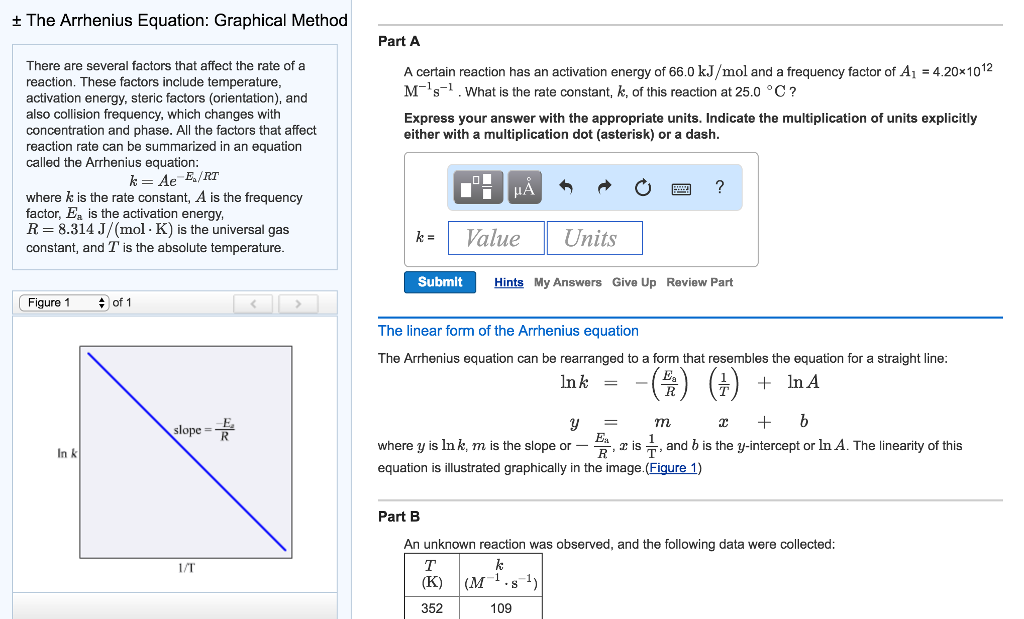Undo the last answer edit
Screen dimensions: 1024x619
(566, 187)
